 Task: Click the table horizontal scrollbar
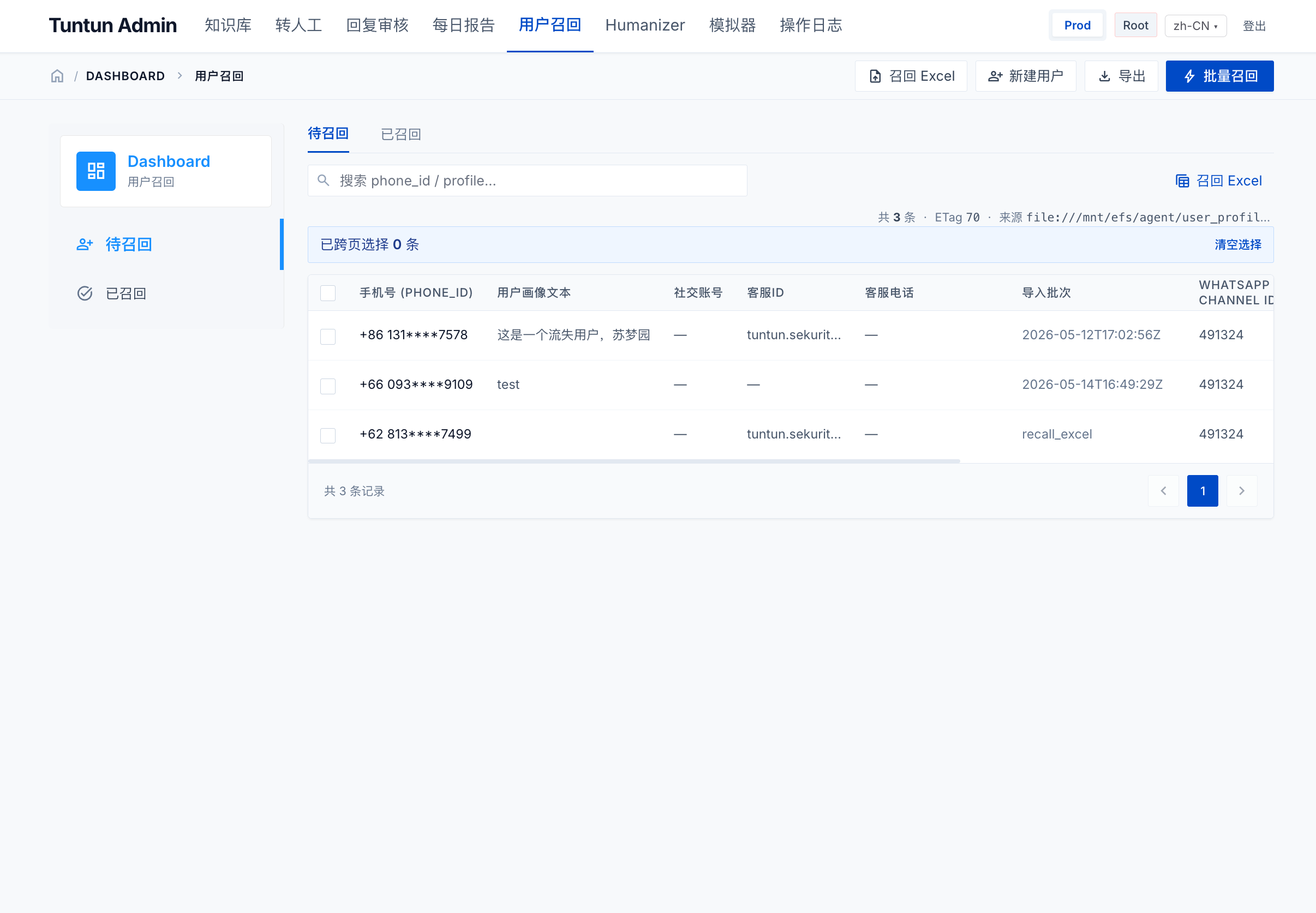[634, 460]
